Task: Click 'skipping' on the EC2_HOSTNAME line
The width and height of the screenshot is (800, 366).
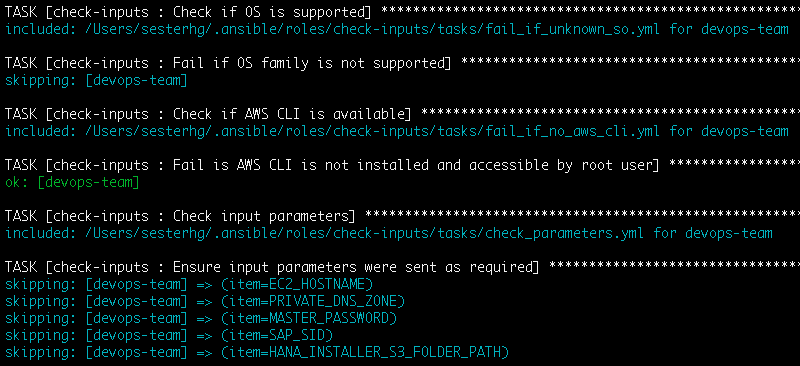Action: click(39, 284)
